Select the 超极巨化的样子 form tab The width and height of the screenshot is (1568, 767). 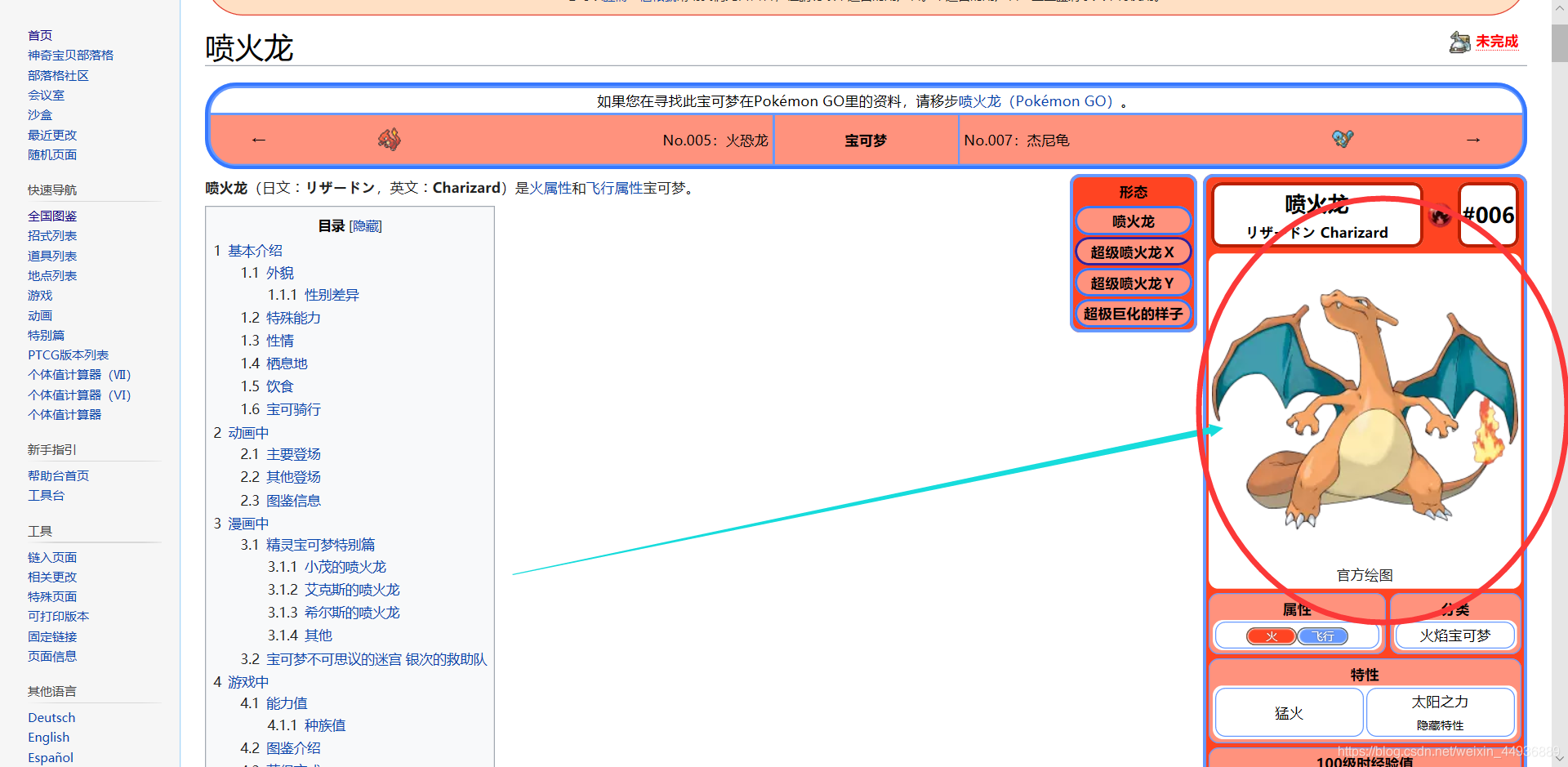1133,314
